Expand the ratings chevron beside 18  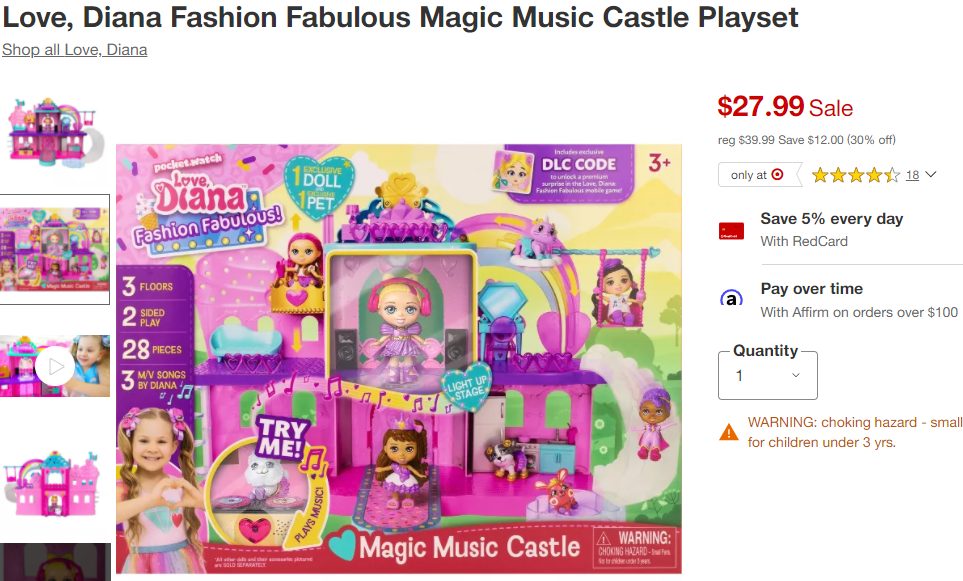pyautogui.click(x=931, y=175)
